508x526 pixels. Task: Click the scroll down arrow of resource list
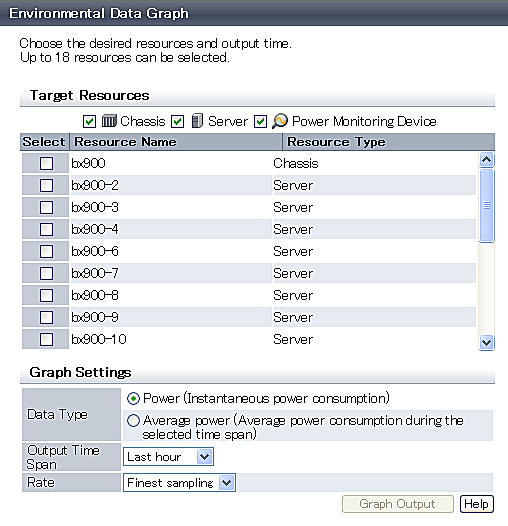point(487,343)
